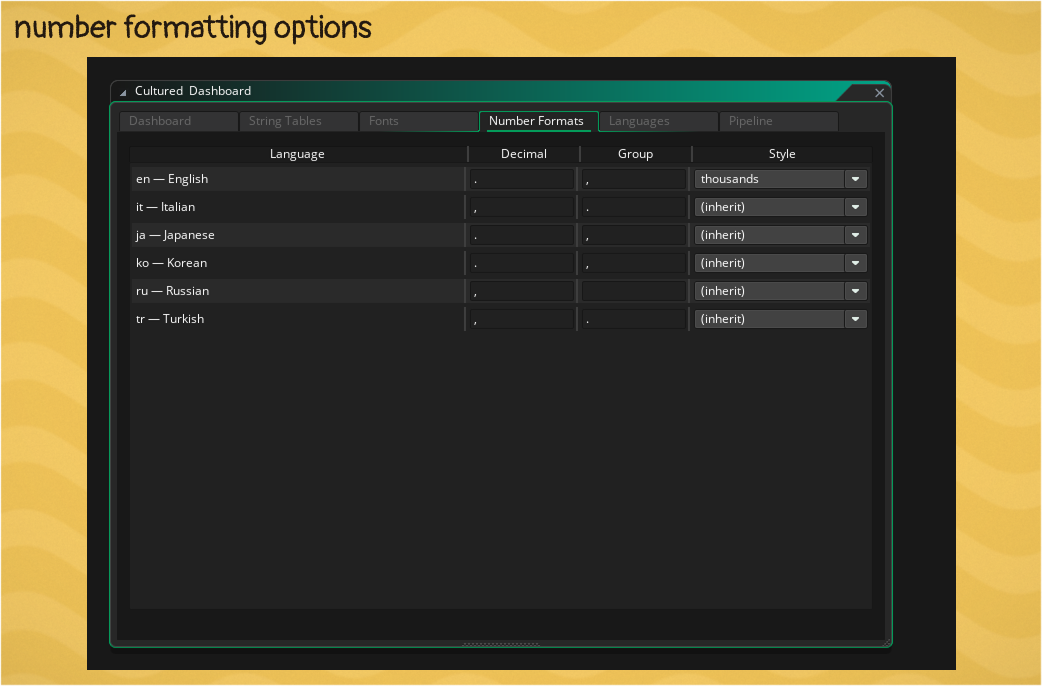Screen dimensions: 1042x686
Task: Edit the Italian Decimal separator field
Action: tap(522, 207)
